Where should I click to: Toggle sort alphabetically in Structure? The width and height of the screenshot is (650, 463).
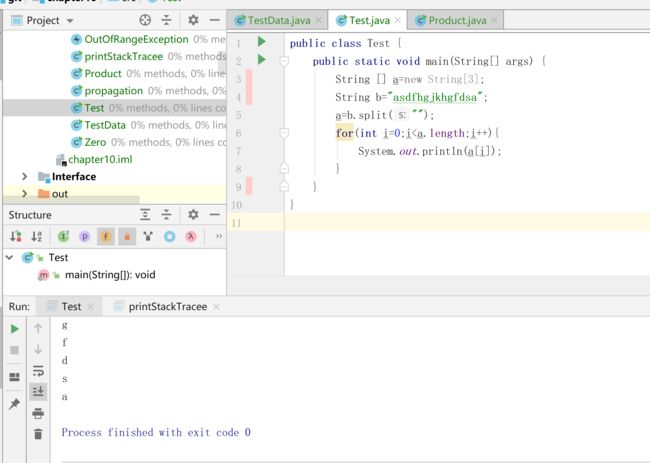(37, 236)
